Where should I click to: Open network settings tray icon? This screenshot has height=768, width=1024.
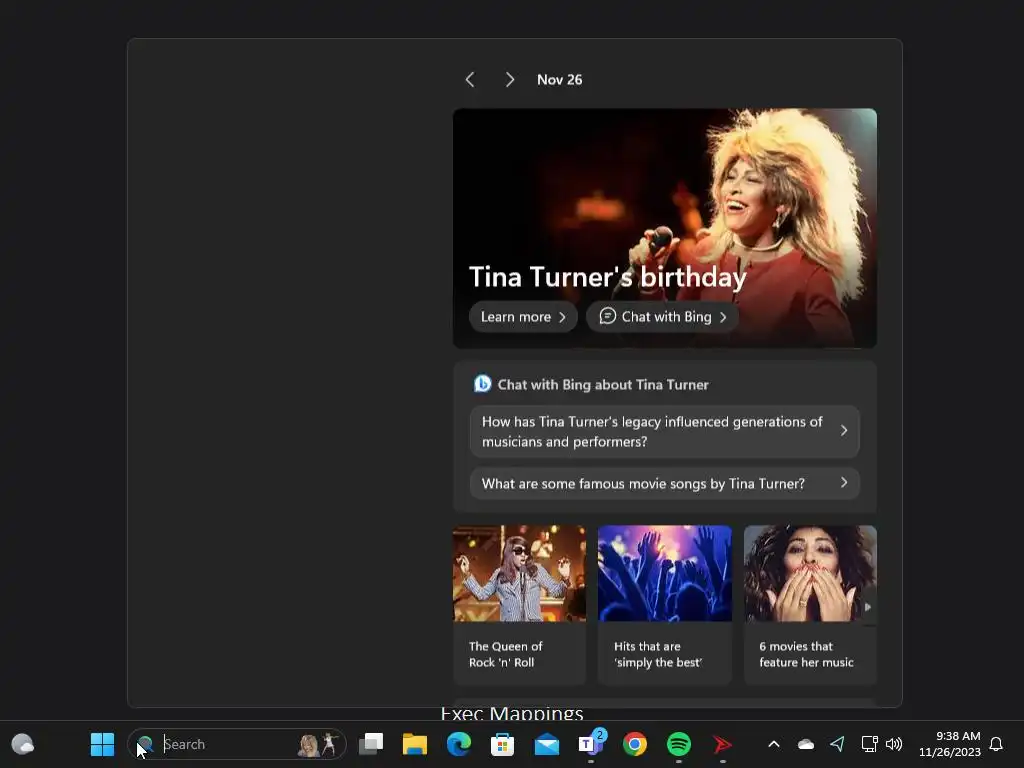click(x=869, y=744)
